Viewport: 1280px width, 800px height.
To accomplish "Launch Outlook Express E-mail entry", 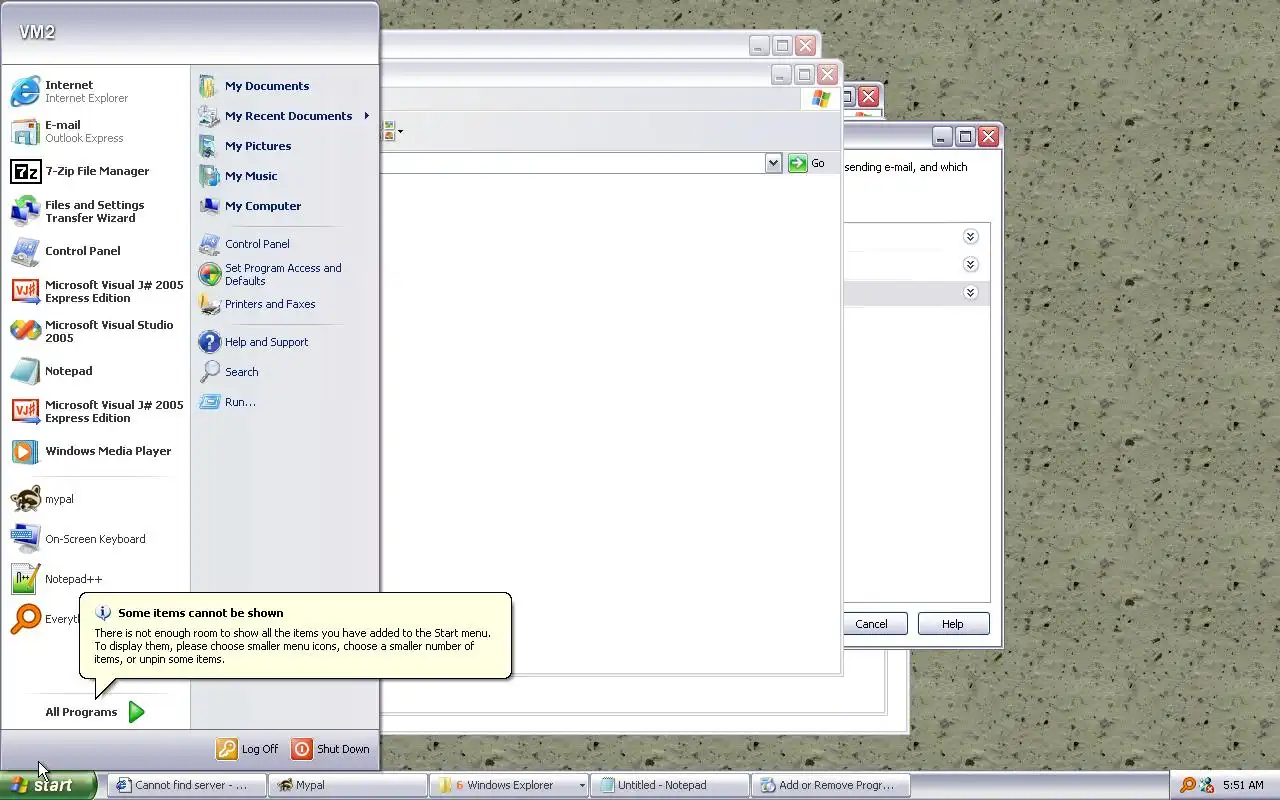I will [x=95, y=131].
